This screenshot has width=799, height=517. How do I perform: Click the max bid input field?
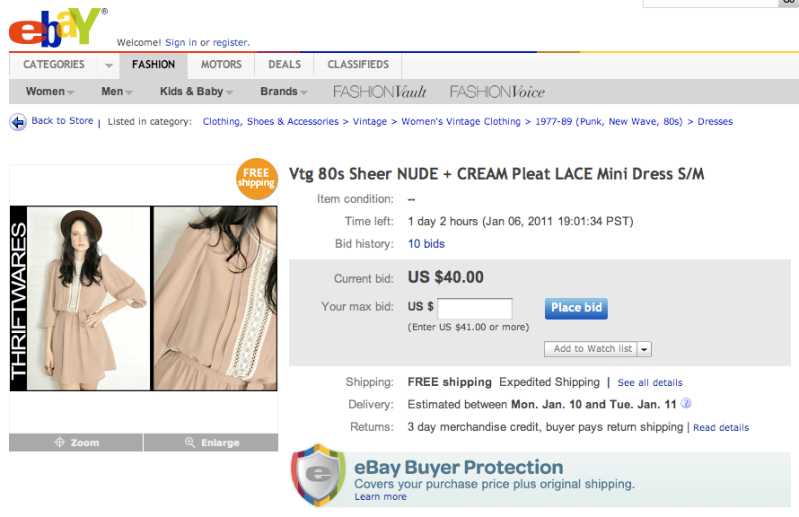pyautogui.click(x=475, y=308)
